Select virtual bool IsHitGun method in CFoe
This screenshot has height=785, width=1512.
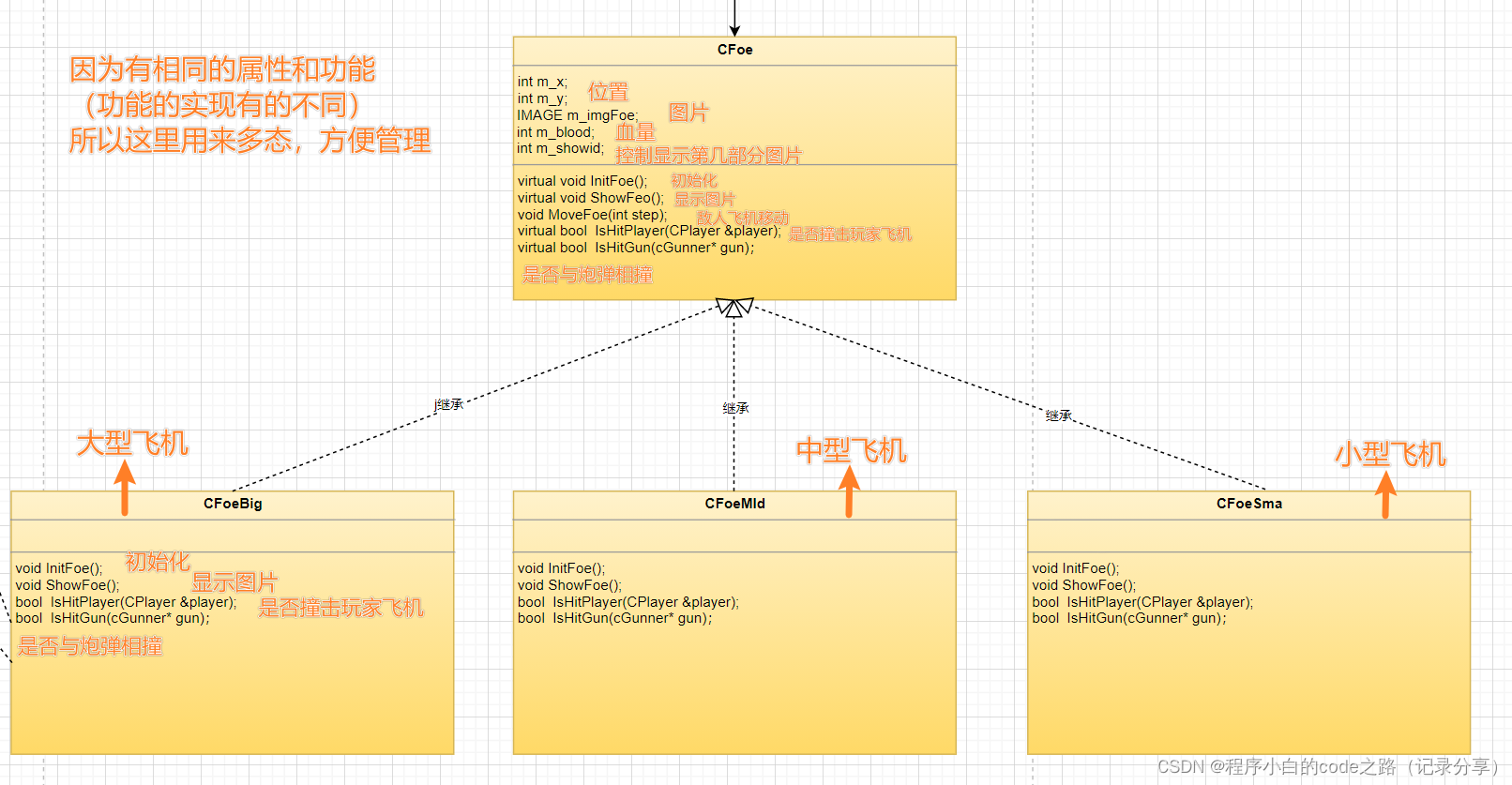pyautogui.click(x=636, y=248)
